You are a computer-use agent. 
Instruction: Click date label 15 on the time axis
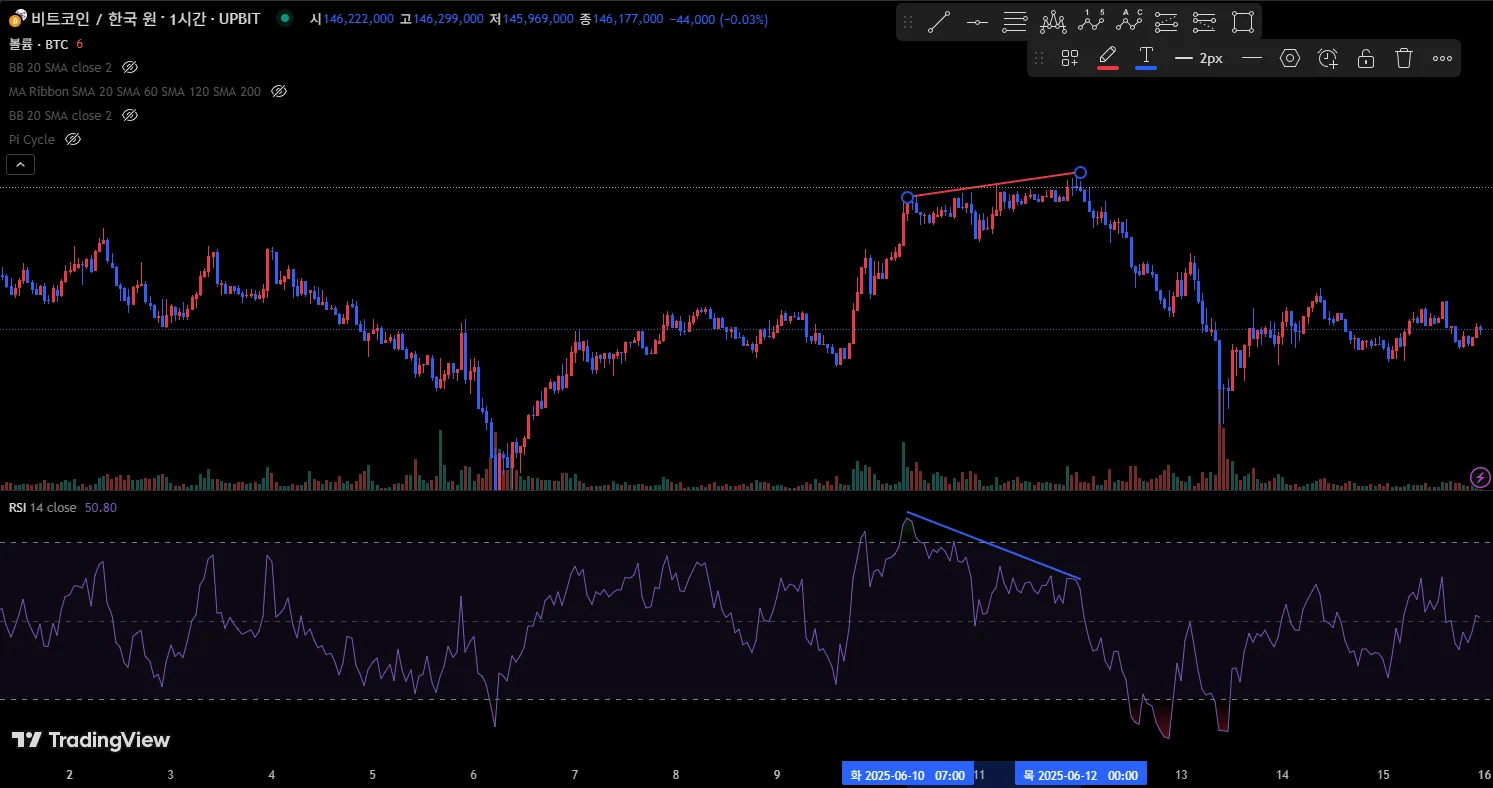1384,775
